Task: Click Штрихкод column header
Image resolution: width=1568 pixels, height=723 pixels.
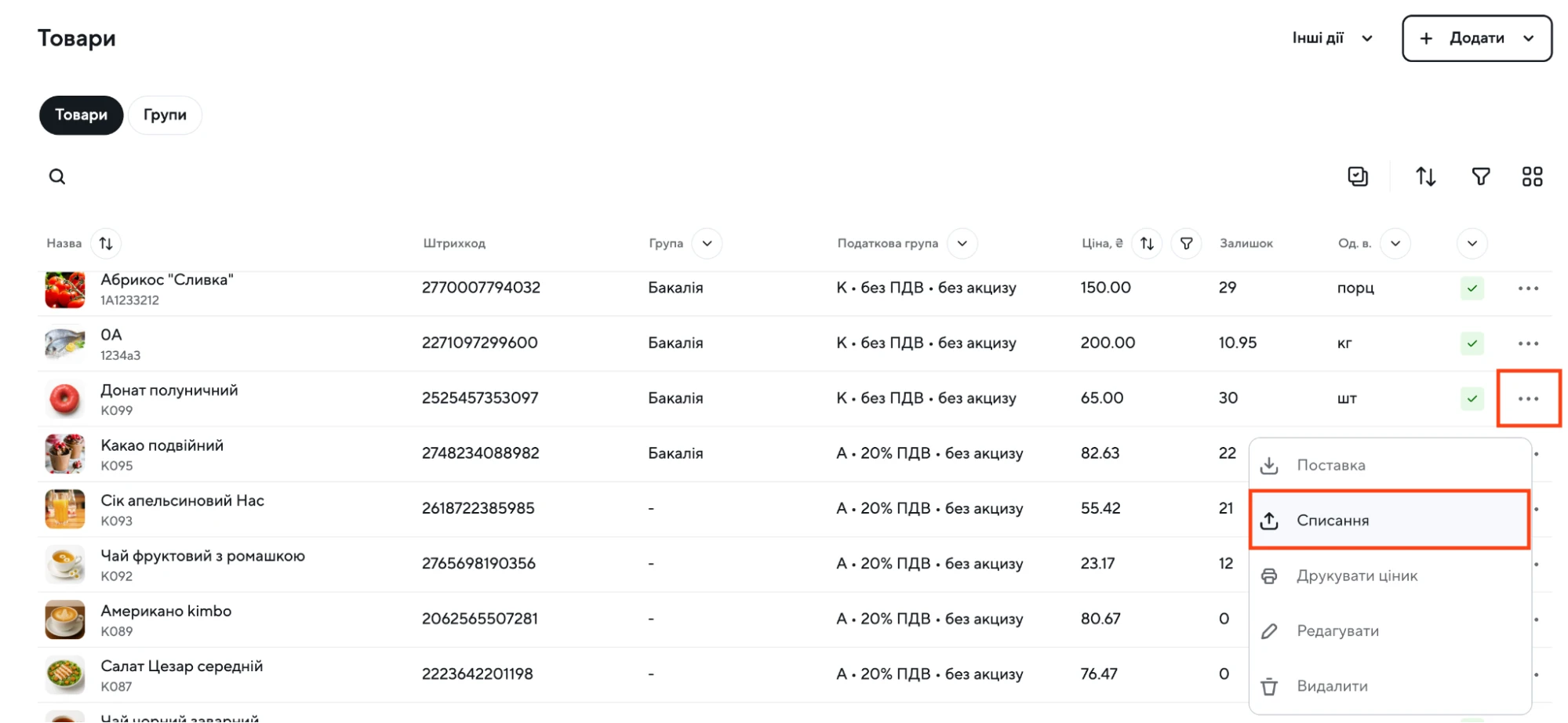Action: pyautogui.click(x=454, y=244)
